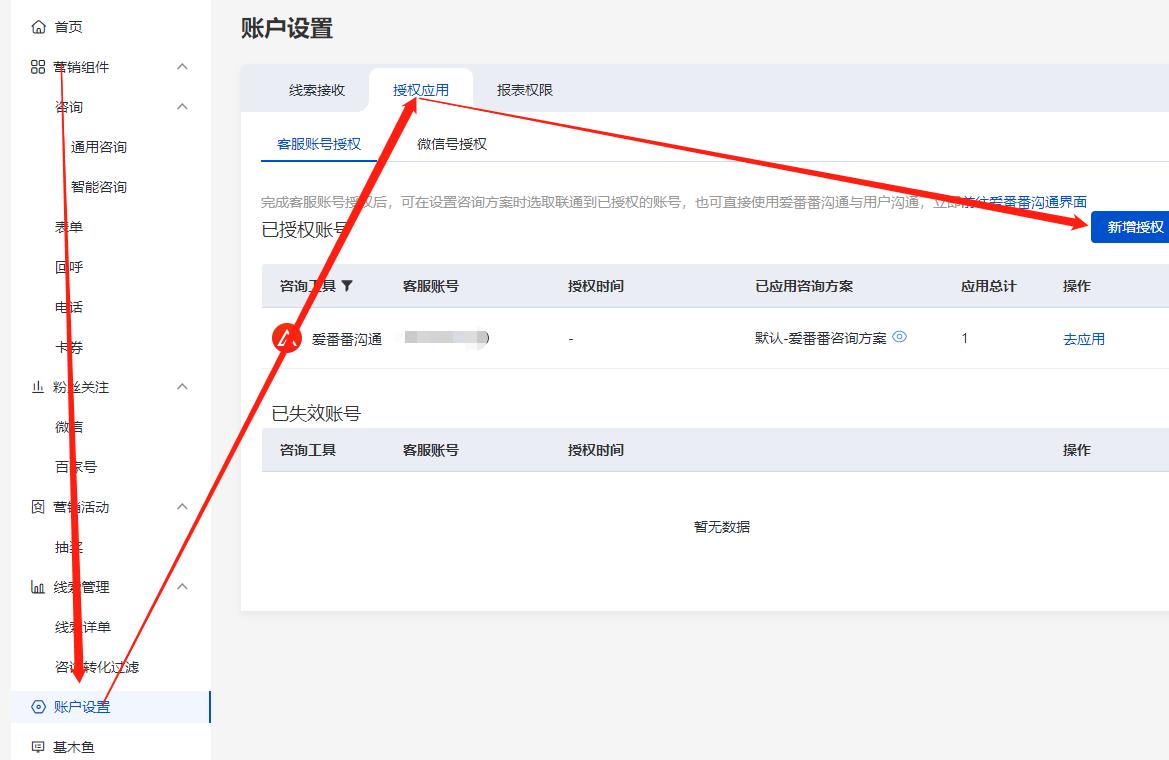Click the 营销活动 icon in sidebar
Viewport: 1169px width, 760px height.
(38, 507)
